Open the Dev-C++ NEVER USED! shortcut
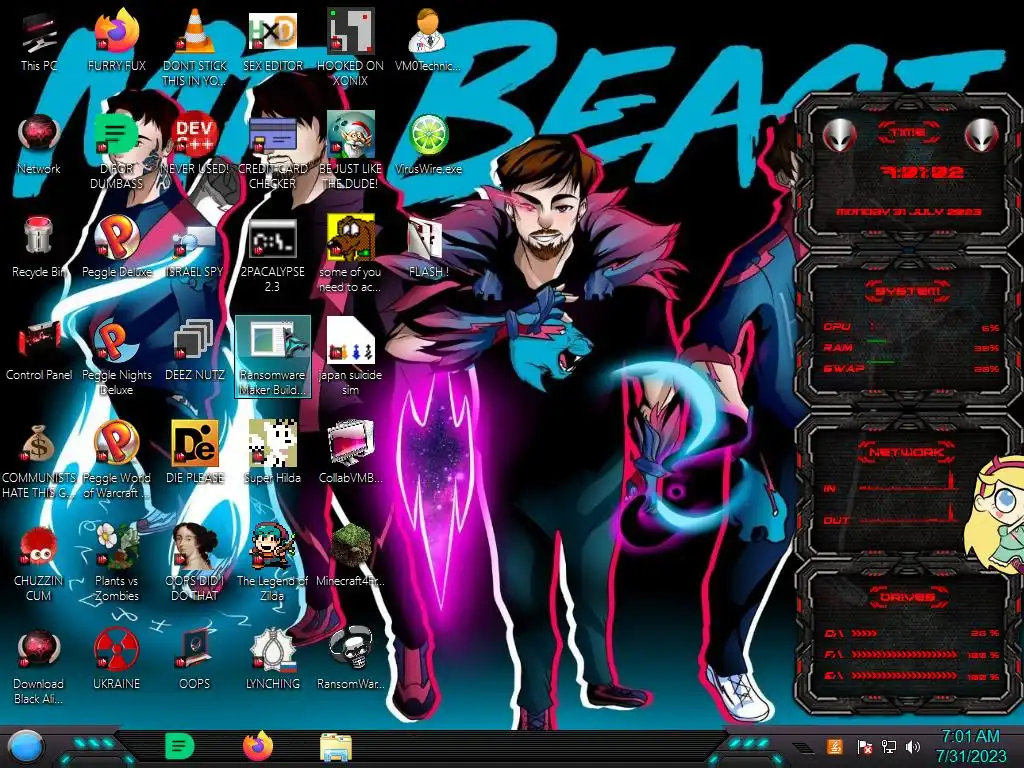This screenshot has height=768, width=1024. pyautogui.click(x=195, y=144)
